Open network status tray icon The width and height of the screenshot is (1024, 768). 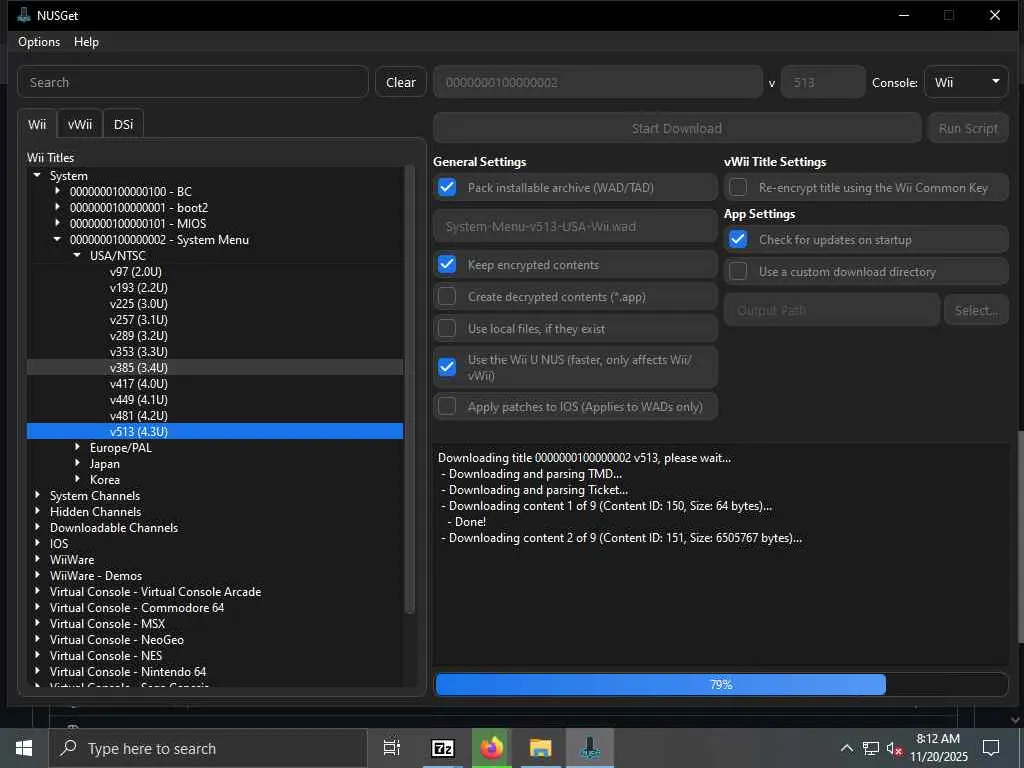point(871,748)
